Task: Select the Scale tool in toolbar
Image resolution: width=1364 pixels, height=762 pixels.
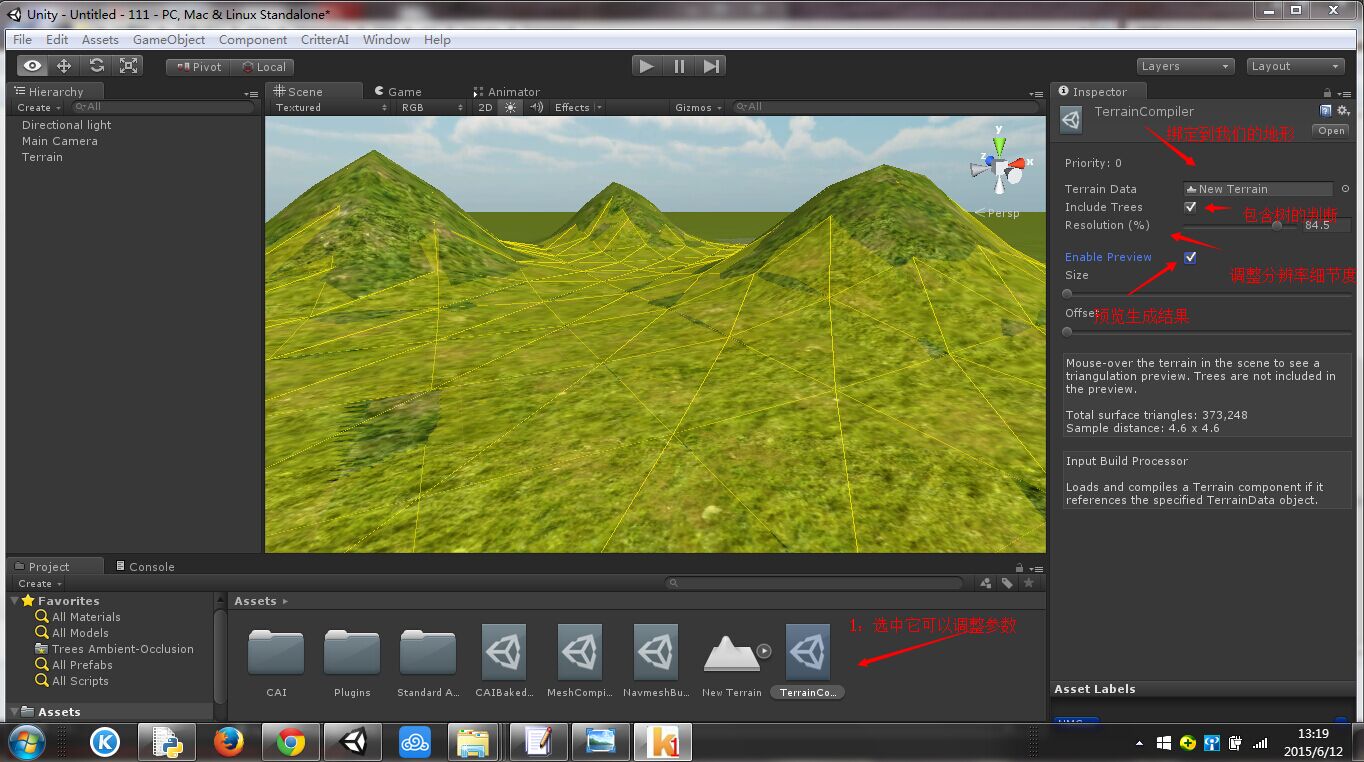Action: (128, 66)
